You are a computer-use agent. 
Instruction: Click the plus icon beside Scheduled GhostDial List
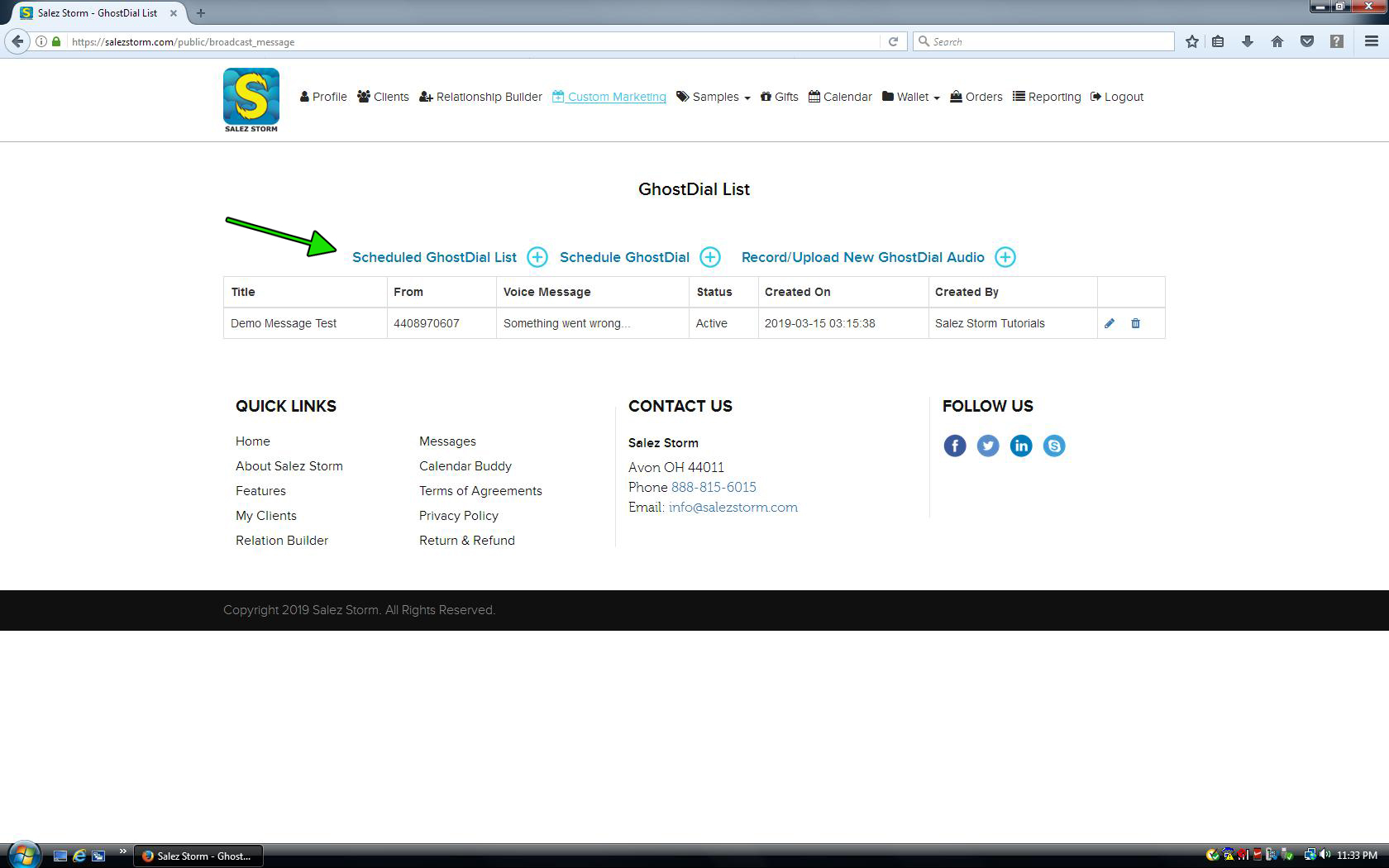[x=537, y=257]
